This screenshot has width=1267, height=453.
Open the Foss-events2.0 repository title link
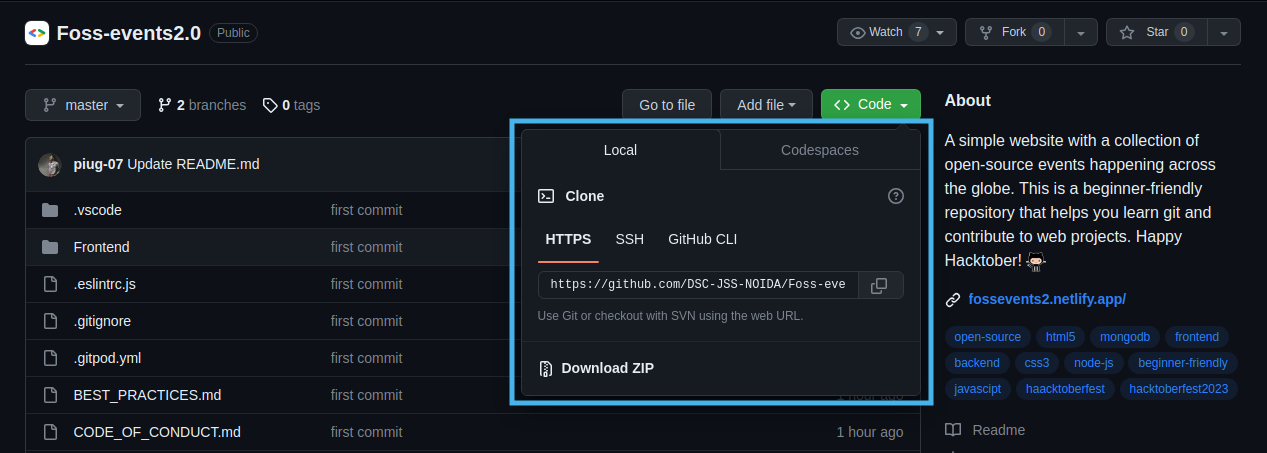pyautogui.click(x=129, y=32)
